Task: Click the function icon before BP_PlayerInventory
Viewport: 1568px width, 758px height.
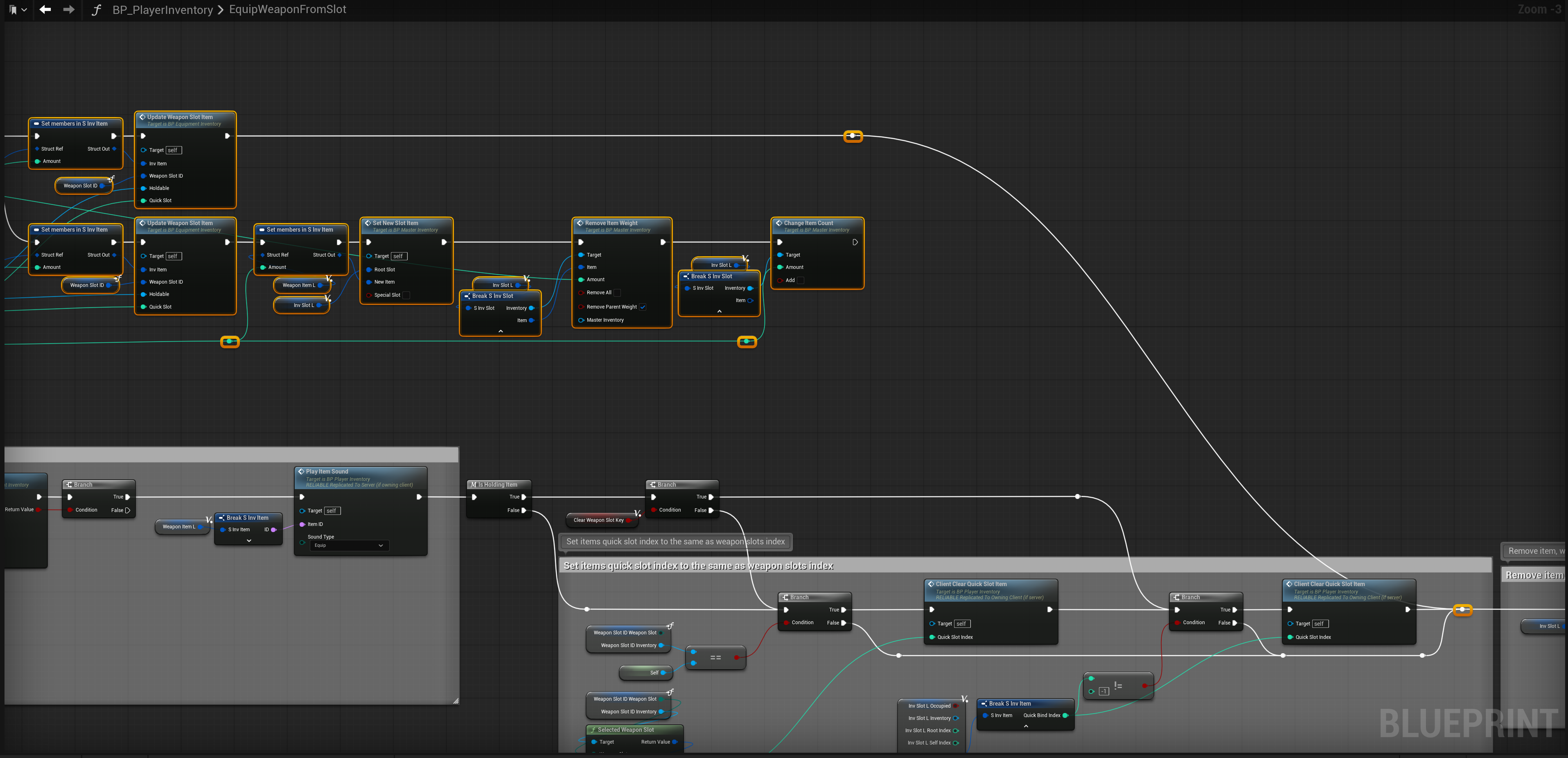Action: [x=96, y=10]
